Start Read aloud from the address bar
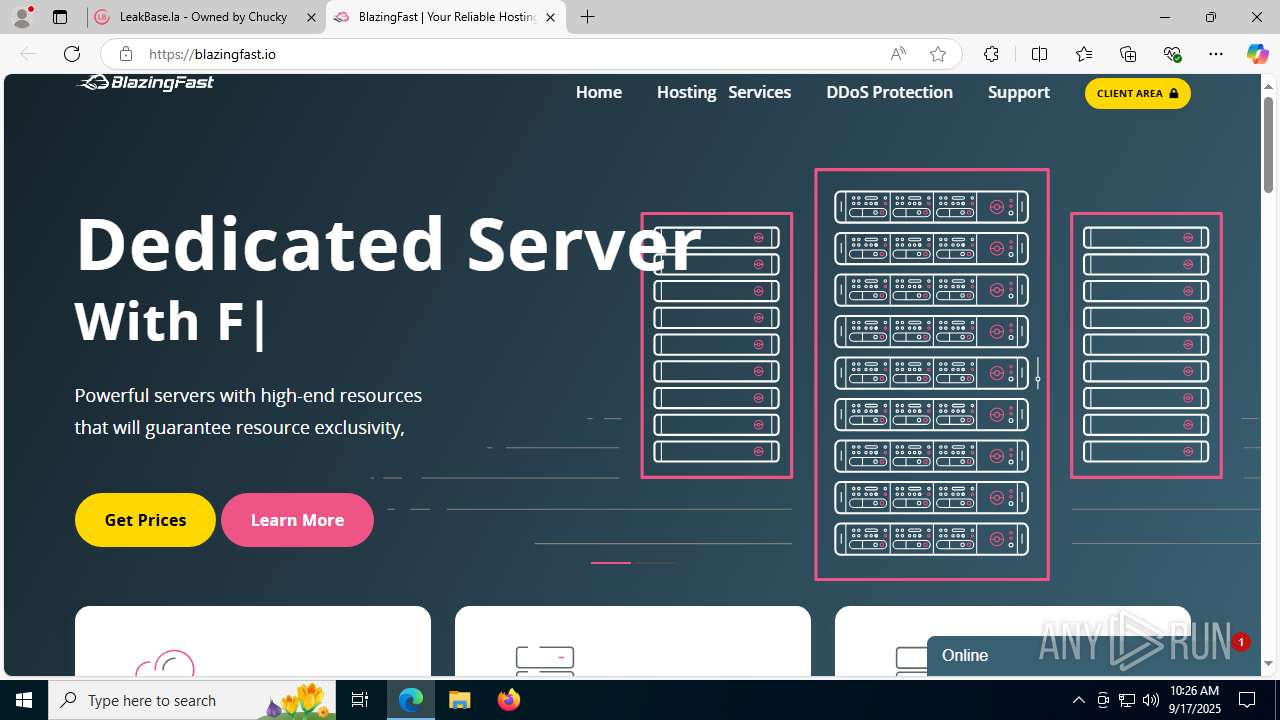Screen dimensions: 1280x720 [898, 54]
